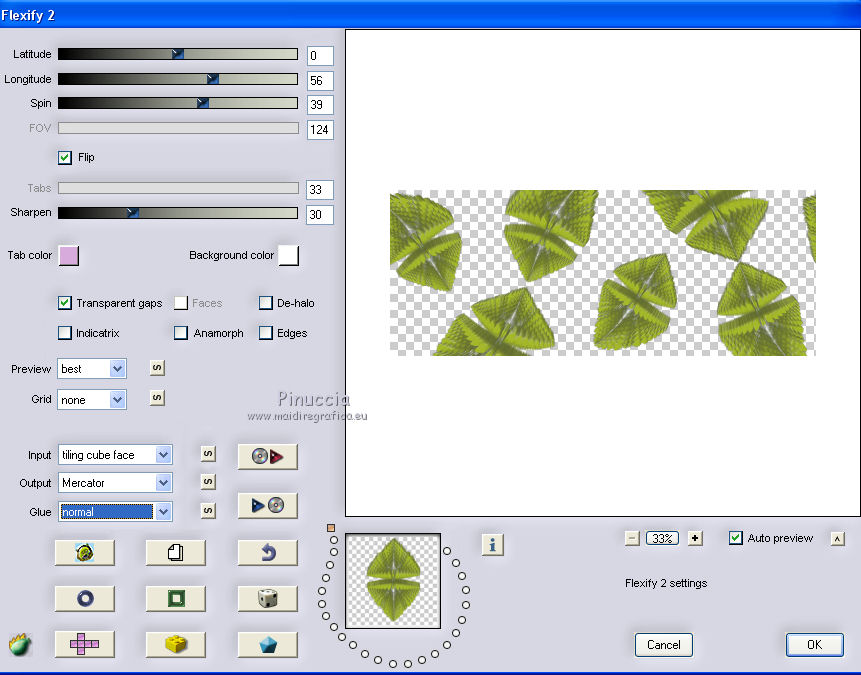861x675 pixels.
Task: Click the dice randomize button
Action: pos(267,598)
